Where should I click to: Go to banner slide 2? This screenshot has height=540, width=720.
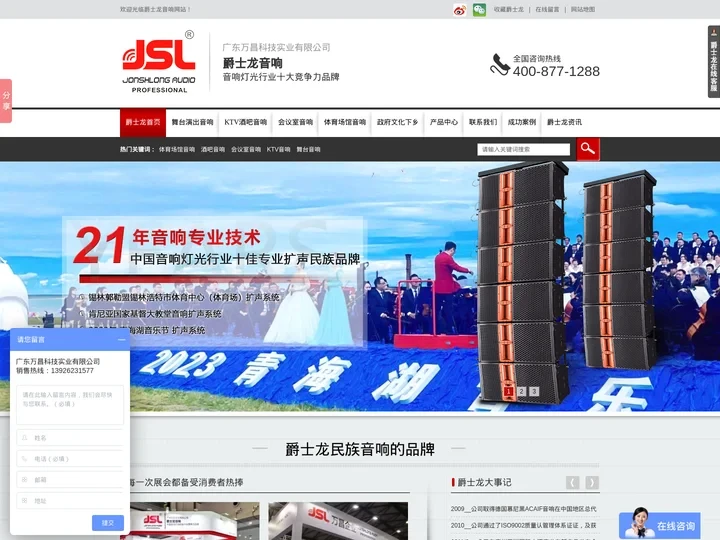tap(521, 391)
